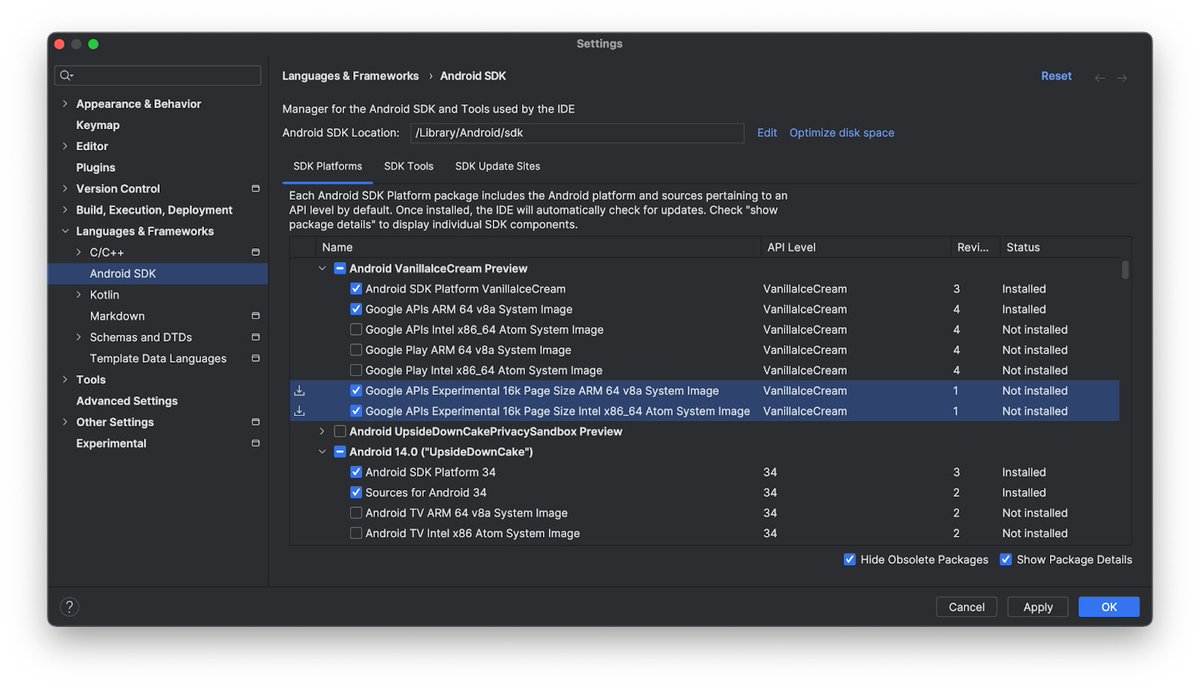Click the project-level icon next to Schemas and DTDs
1200x689 pixels.
[x=255, y=337]
